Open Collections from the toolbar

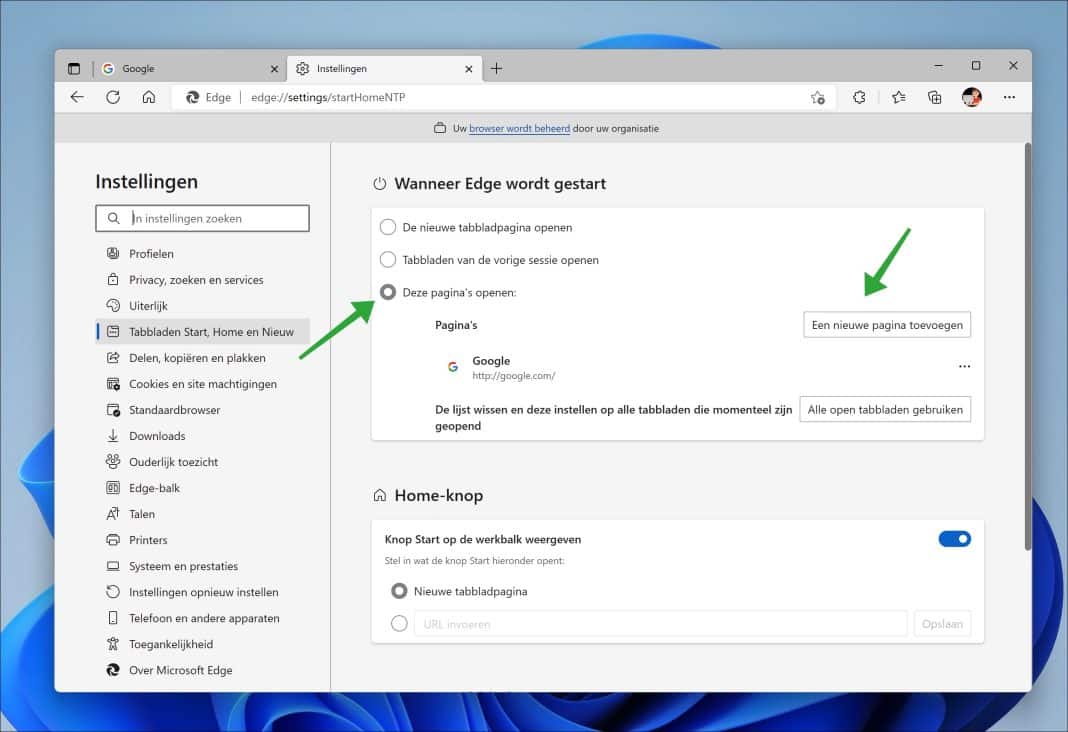pos(935,97)
